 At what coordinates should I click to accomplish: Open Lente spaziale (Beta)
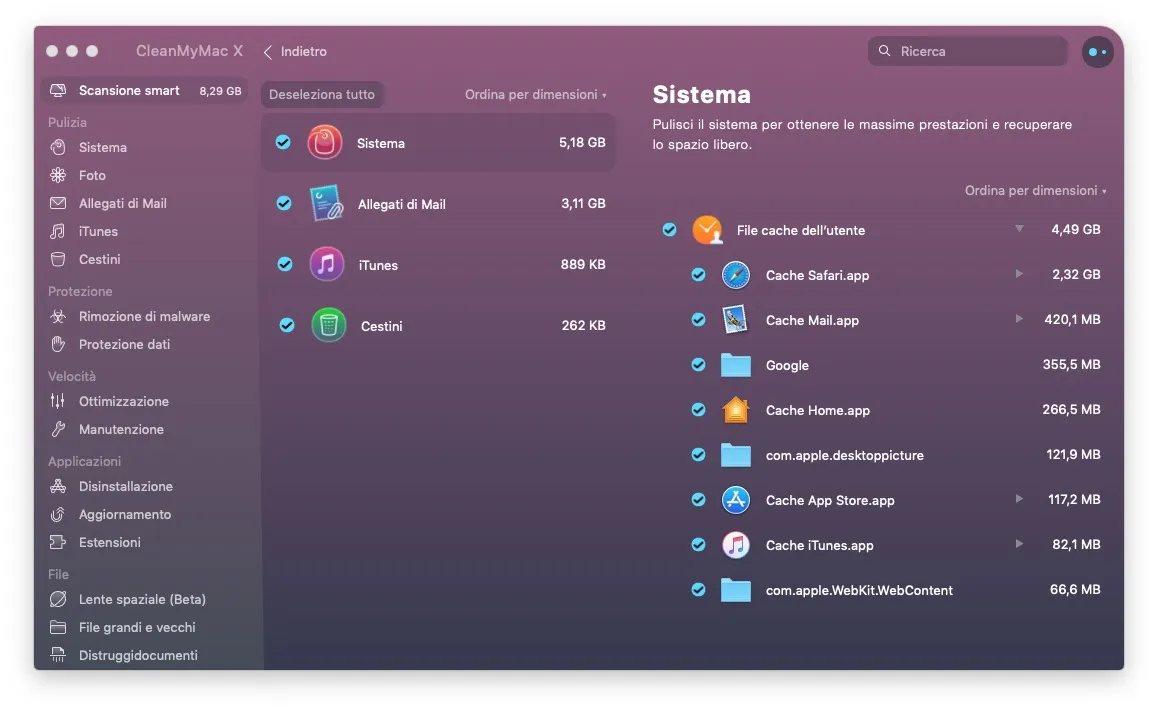click(142, 599)
